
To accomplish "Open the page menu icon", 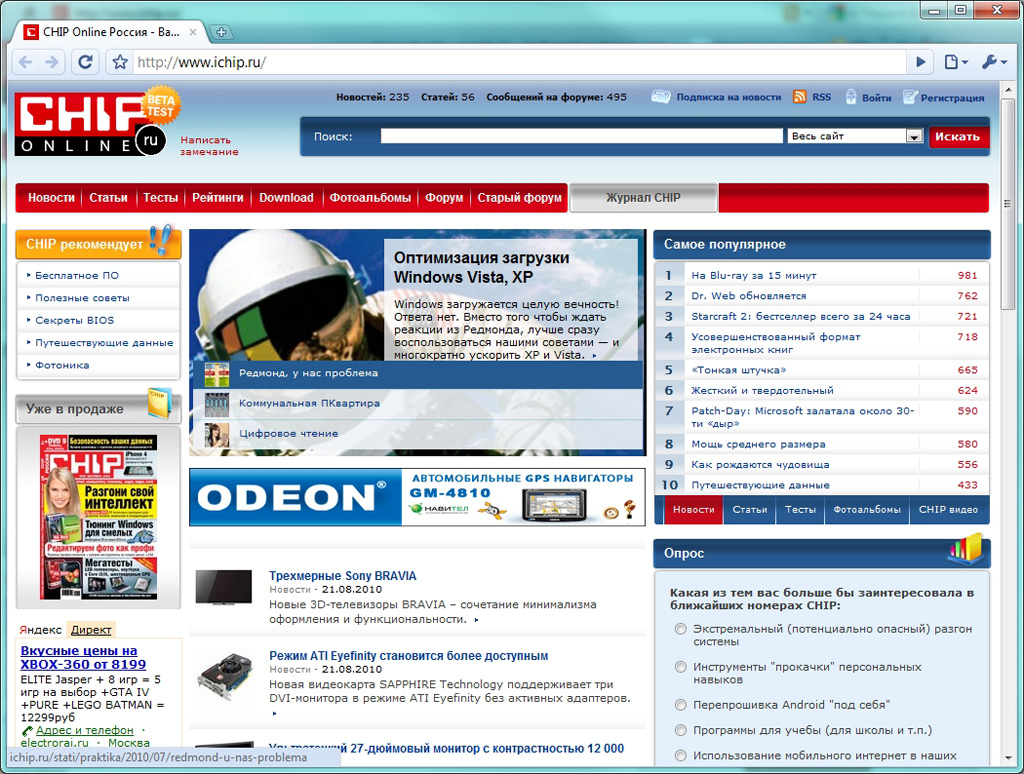I will pos(955,62).
